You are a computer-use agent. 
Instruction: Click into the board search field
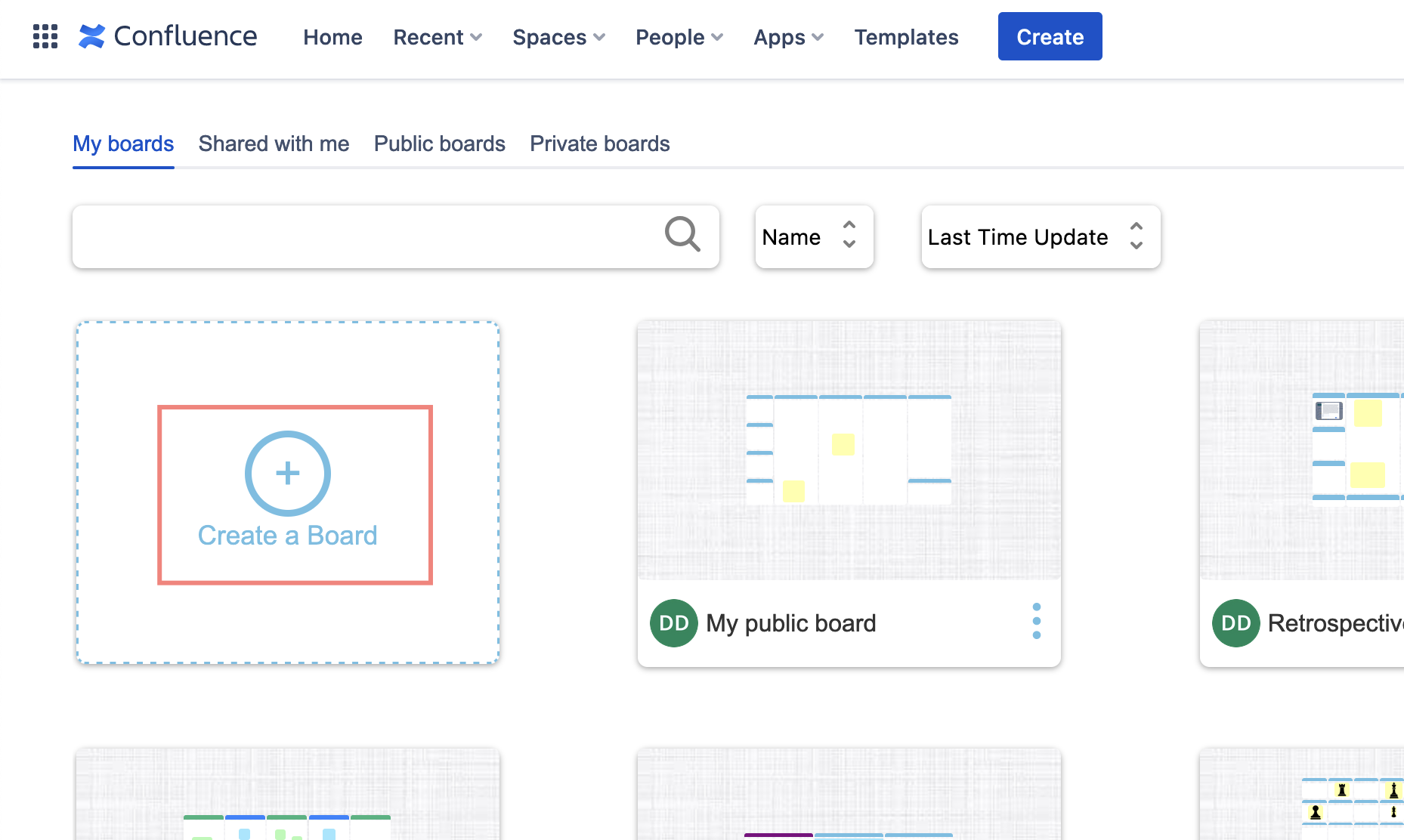[x=363, y=237]
